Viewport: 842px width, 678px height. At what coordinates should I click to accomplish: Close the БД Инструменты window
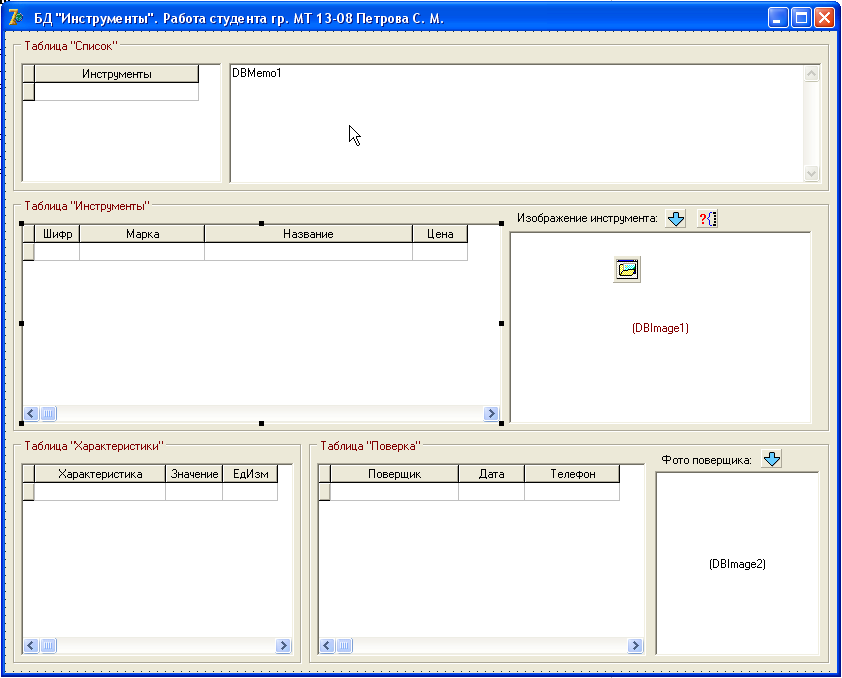click(x=824, y=18)
